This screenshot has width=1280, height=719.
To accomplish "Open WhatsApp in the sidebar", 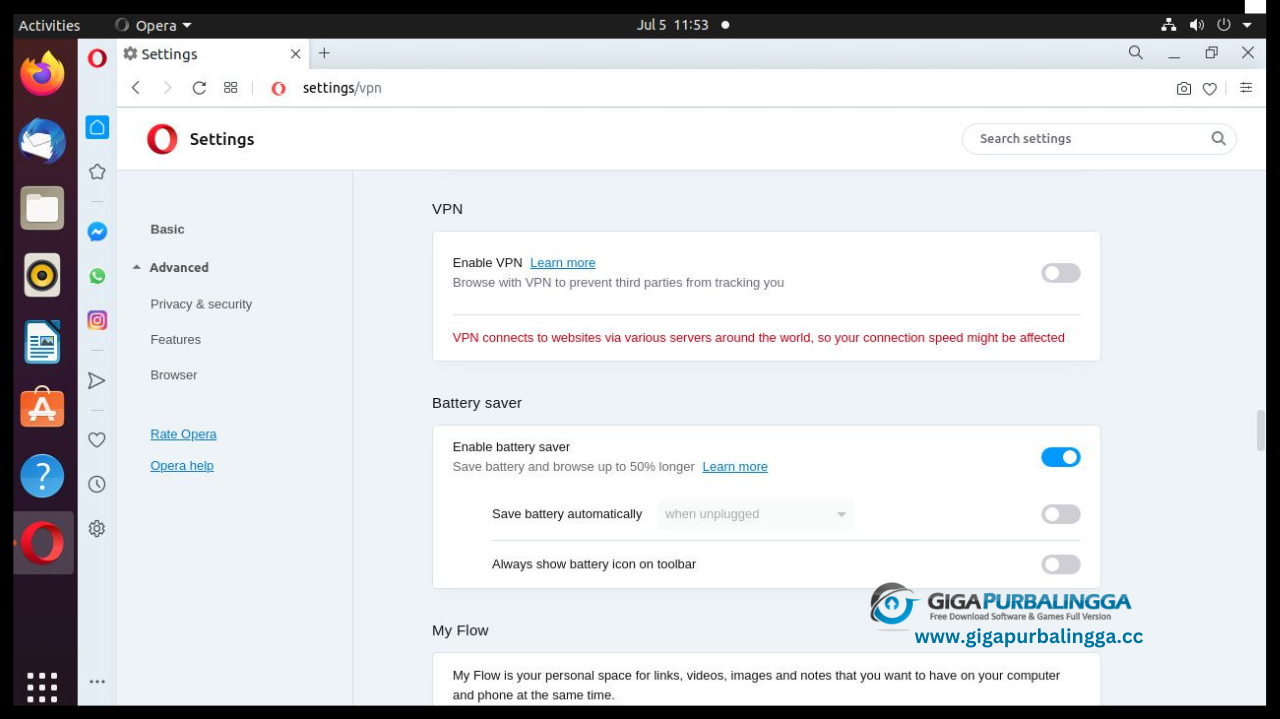I will [x=97, y=276].
